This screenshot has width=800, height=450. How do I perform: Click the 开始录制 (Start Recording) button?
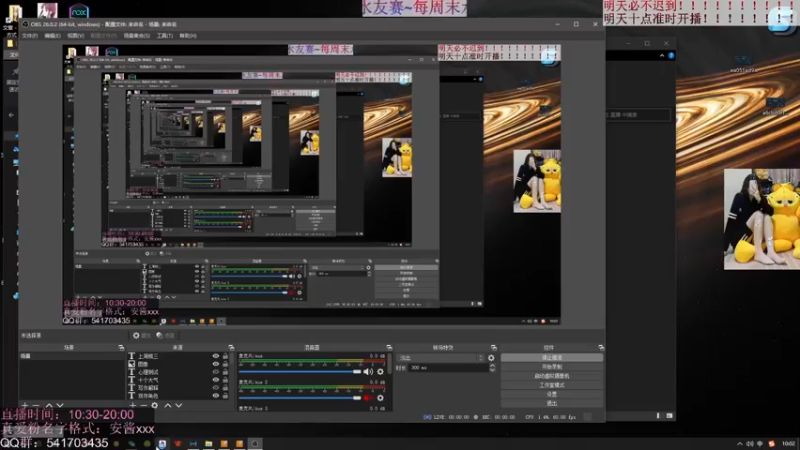pos(551,366)
